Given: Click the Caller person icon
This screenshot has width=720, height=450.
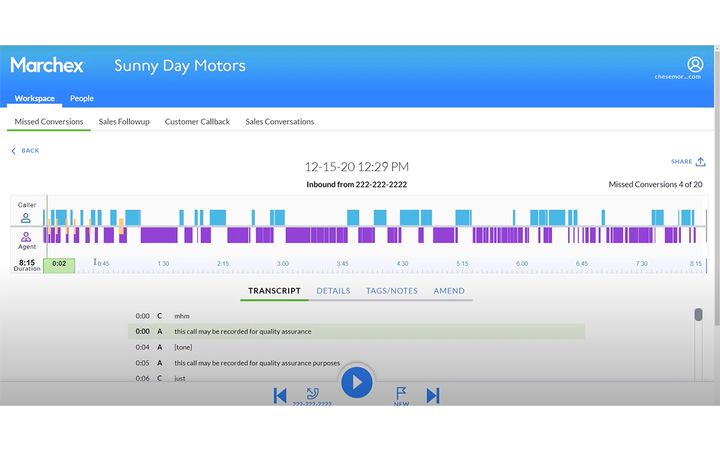Looking at the screenshot, I should [x=26, y=218].
